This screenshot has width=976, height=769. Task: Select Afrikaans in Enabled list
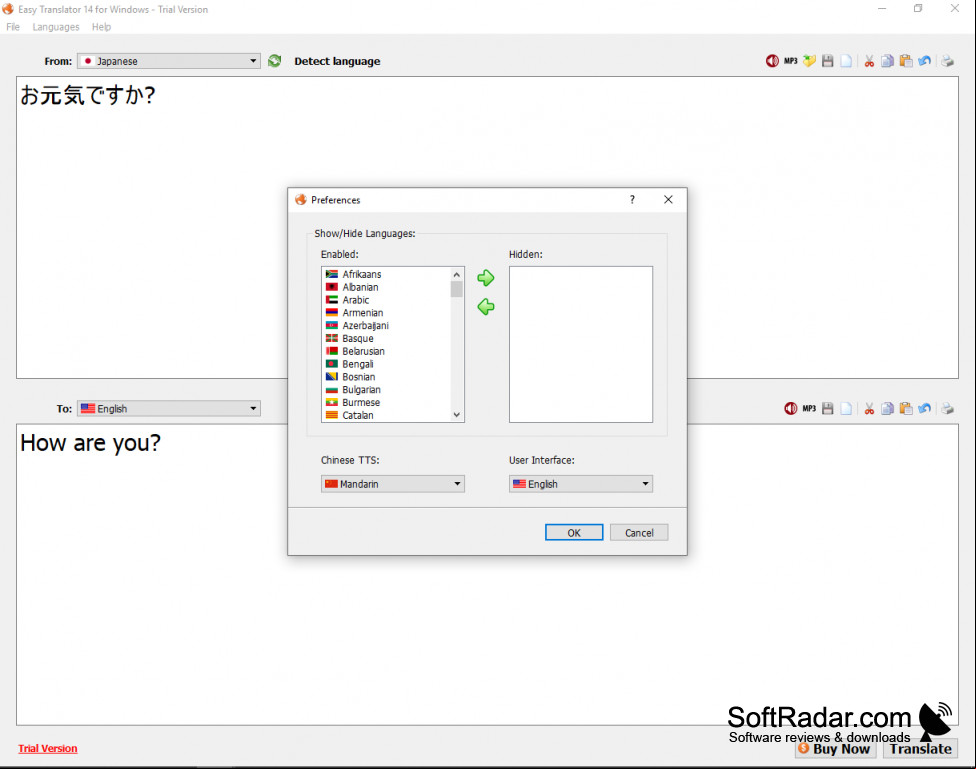386,274
